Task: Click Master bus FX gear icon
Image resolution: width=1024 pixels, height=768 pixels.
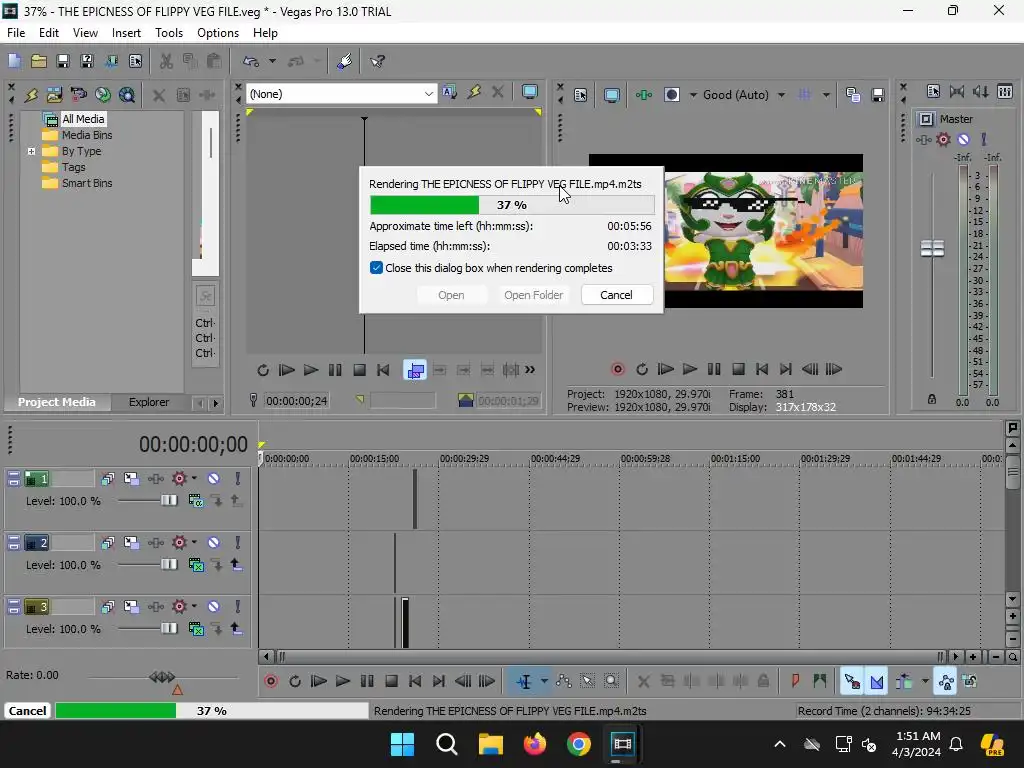Action: click(943, 139)
